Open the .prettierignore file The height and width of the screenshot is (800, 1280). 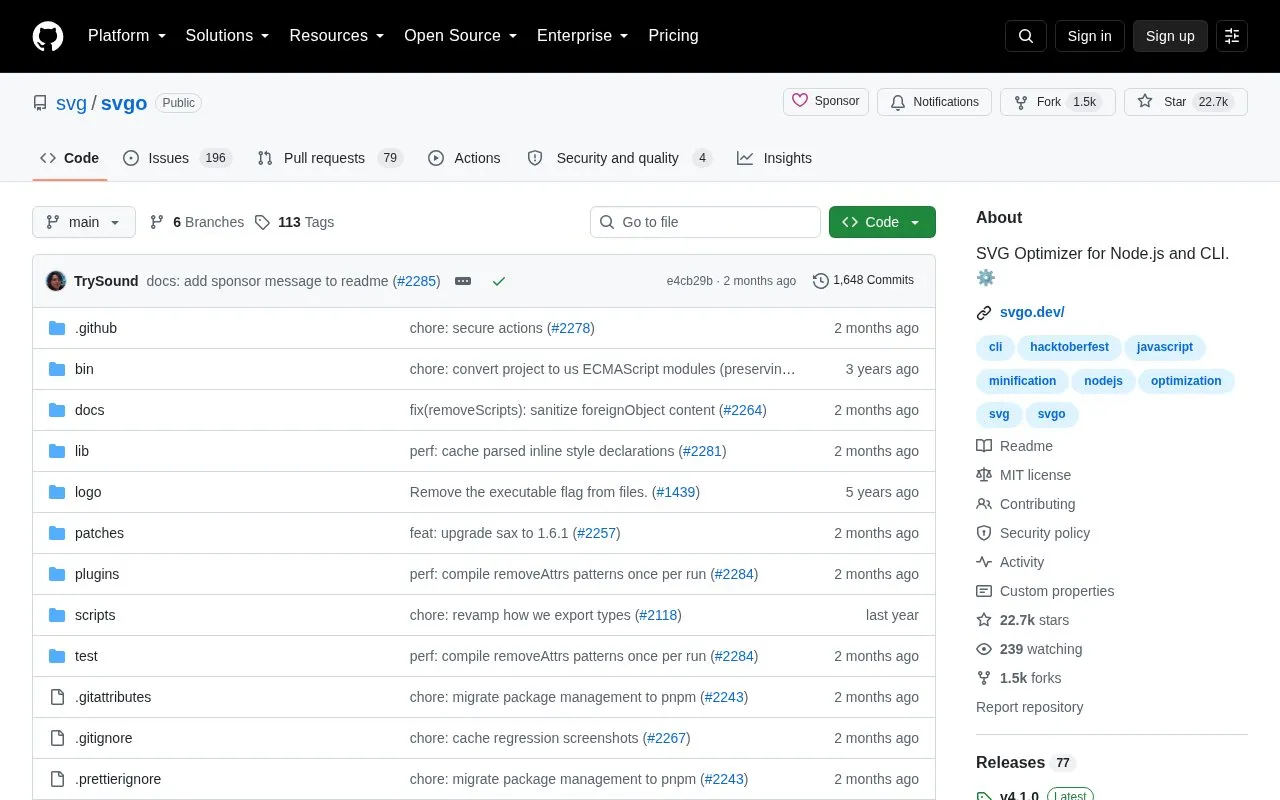click(x=118, y=779)
